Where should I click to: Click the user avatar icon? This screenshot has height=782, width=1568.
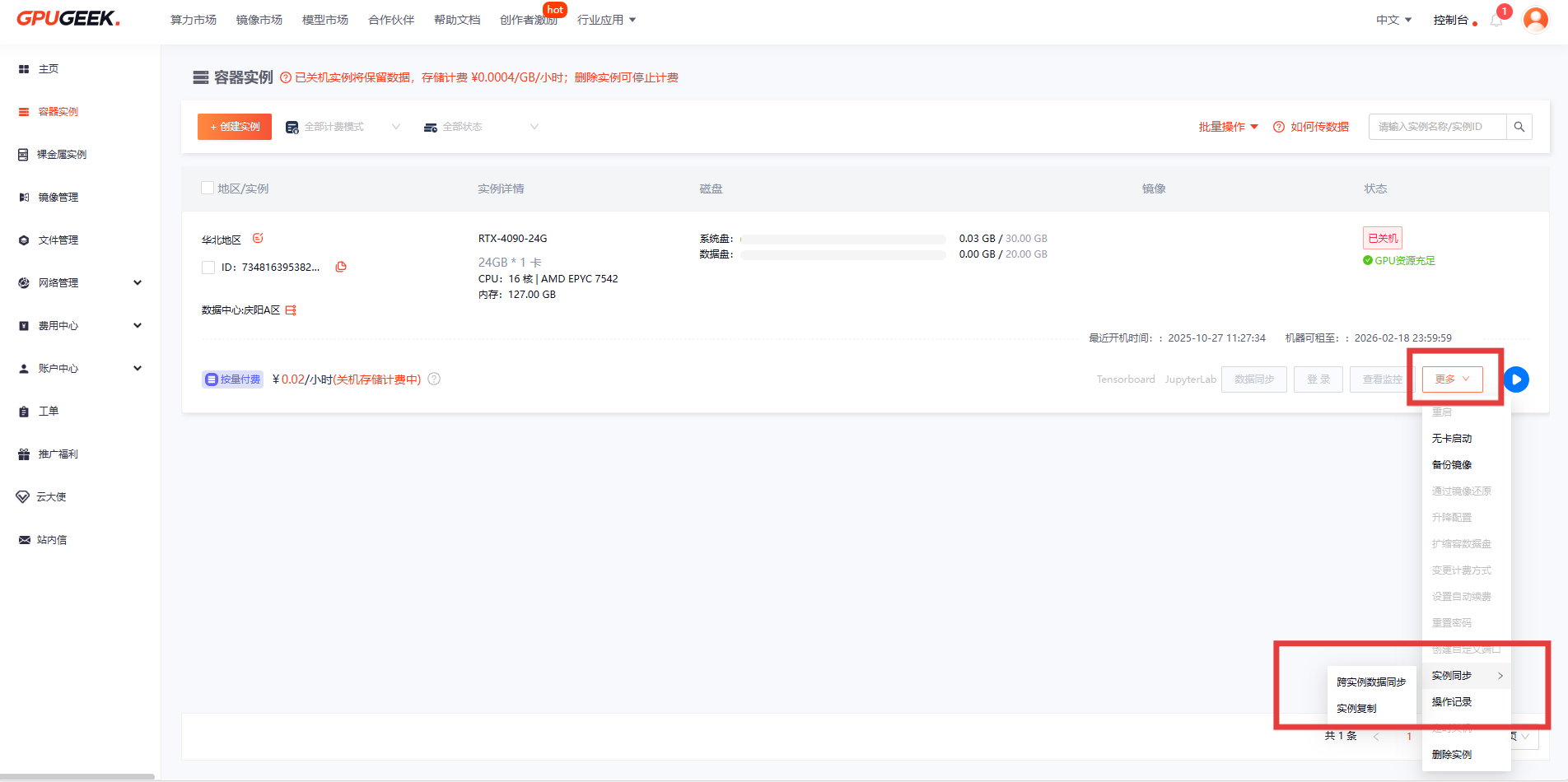[1535, 19]
